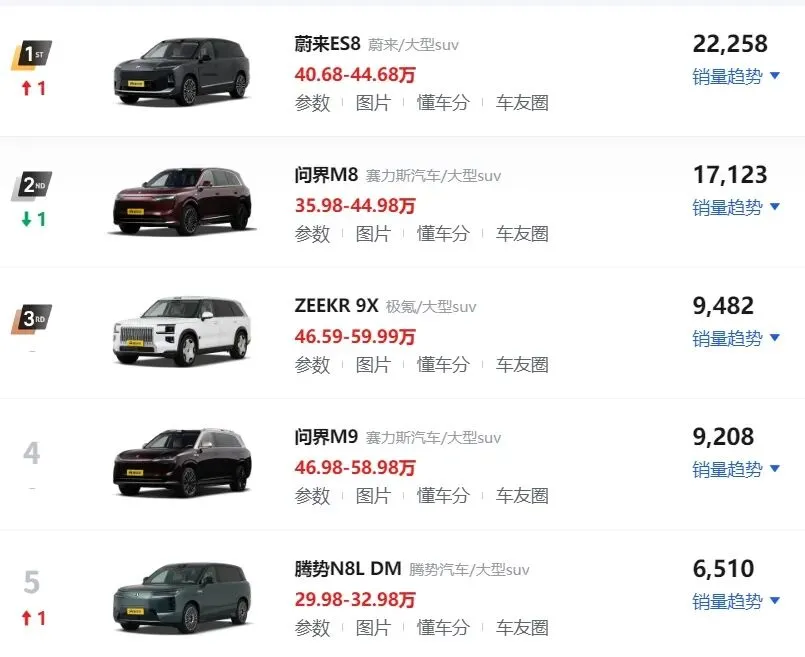
Task: Expand 销量趋势 for 腾势N8L DM
Action: coord(736,601)
